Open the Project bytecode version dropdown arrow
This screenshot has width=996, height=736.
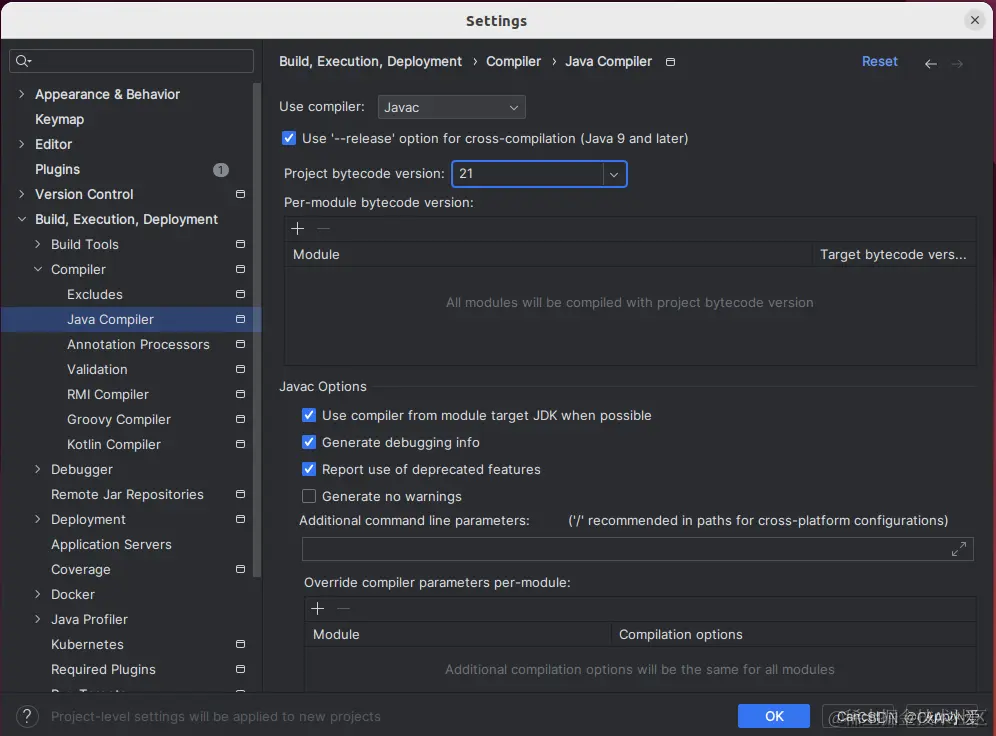[x=614, y=174]
